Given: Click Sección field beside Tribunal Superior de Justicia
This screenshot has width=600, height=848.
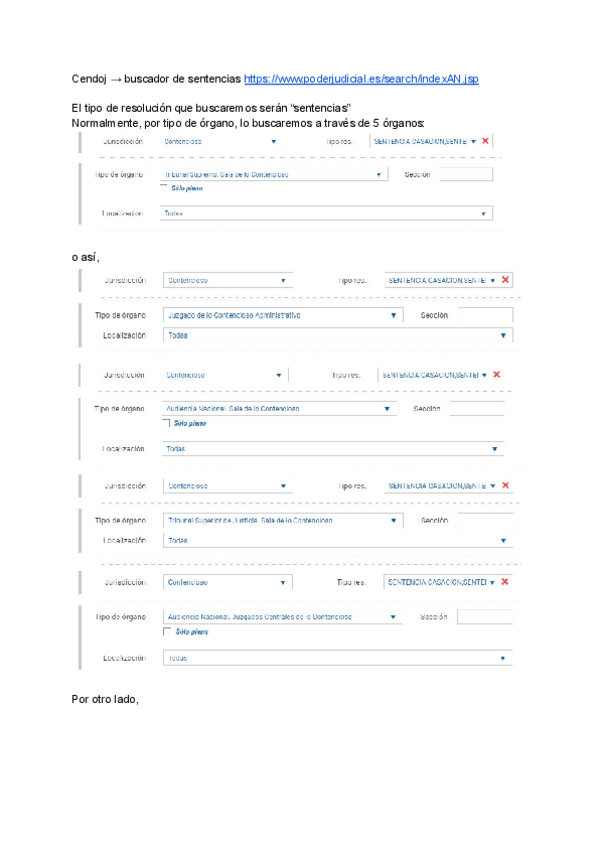Looking at the screenshot, I should 485,521.
